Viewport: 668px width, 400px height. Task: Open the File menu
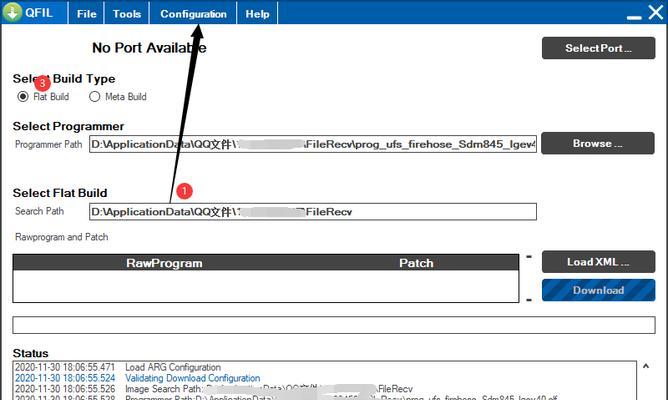tap(86, 14)
